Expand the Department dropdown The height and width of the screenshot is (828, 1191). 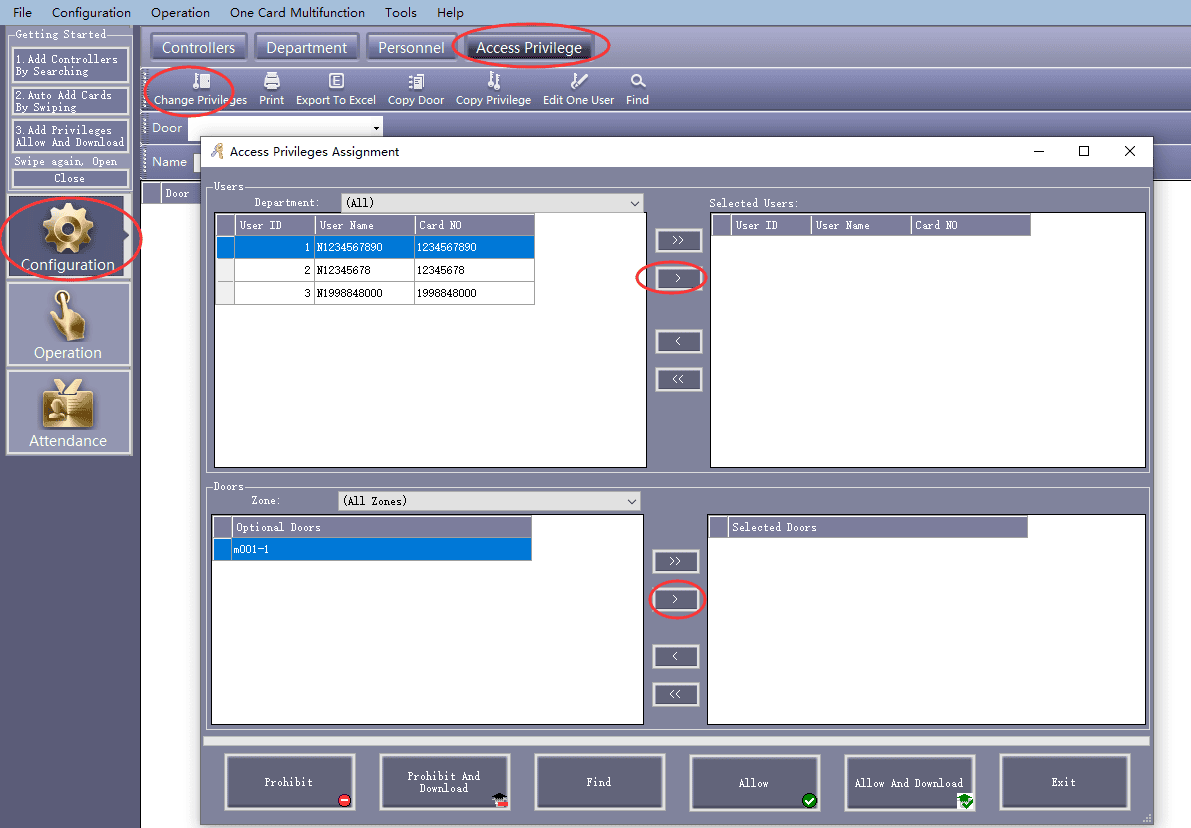coord(634,203)
